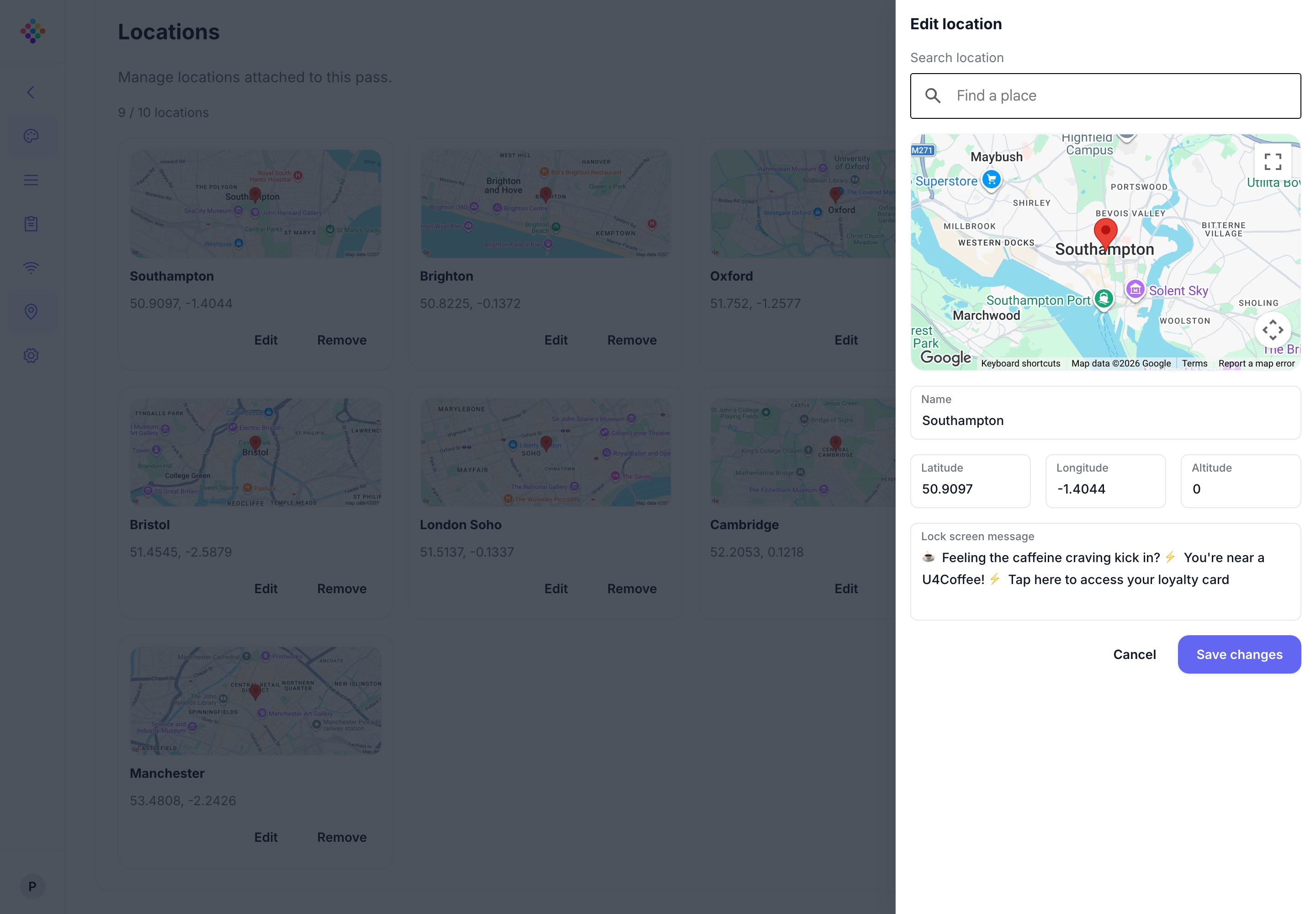Click the P user avatar
1316x914 pixels.
click(32, 887)
